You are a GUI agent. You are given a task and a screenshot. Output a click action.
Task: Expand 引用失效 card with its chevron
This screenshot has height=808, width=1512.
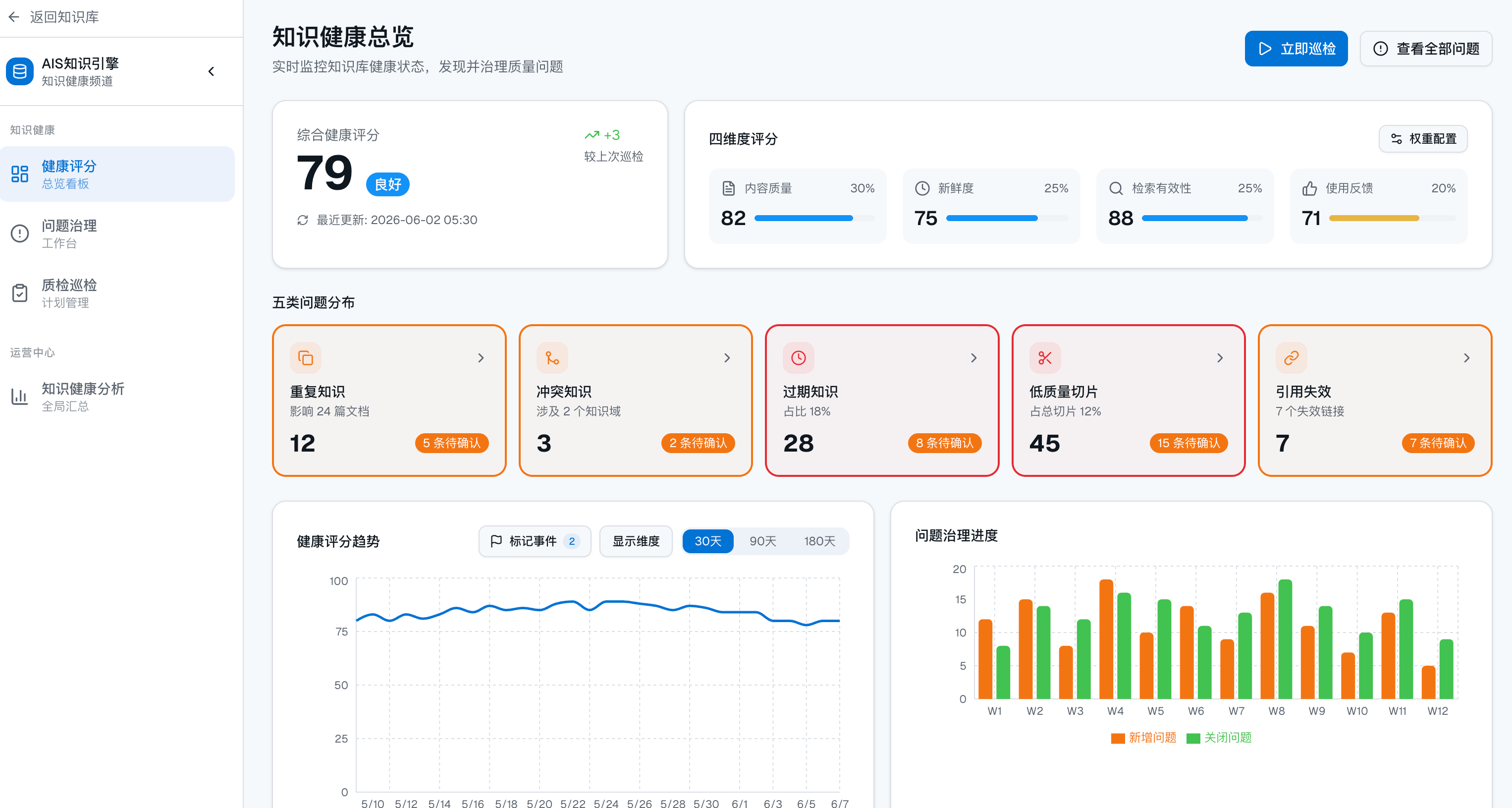pos(1467,358)
